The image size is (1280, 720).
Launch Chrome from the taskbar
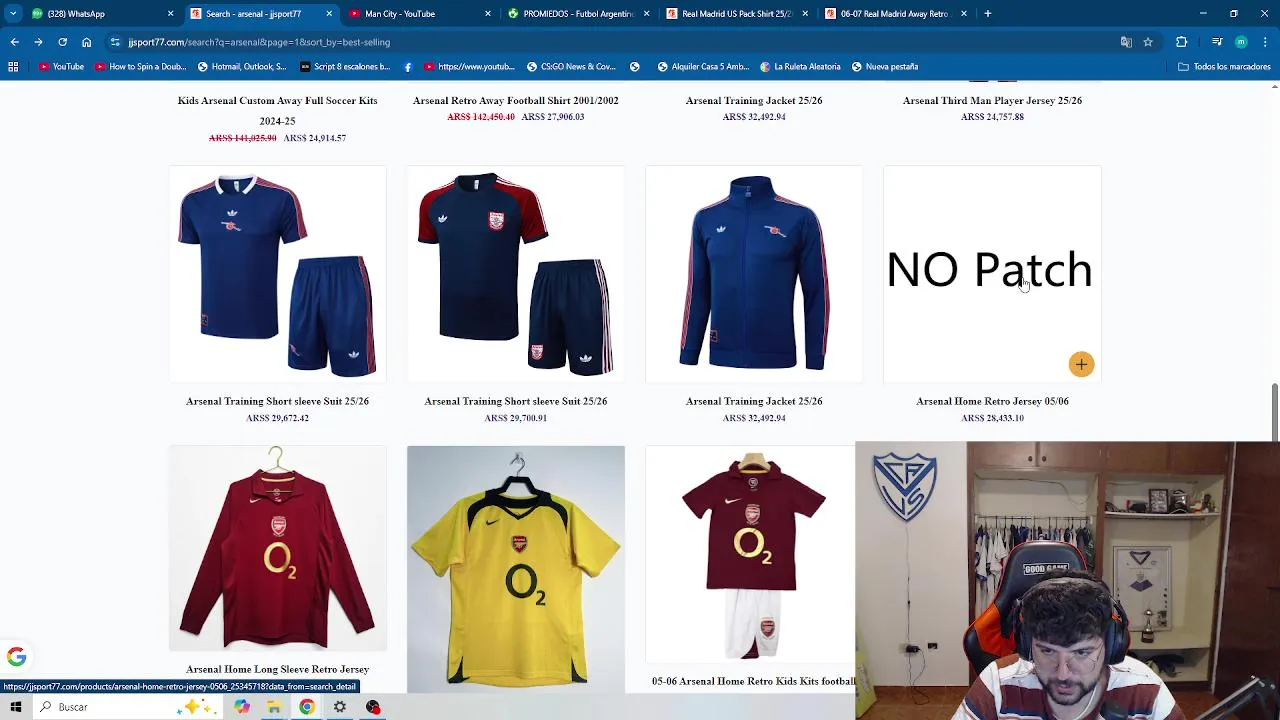pos(306,707)
